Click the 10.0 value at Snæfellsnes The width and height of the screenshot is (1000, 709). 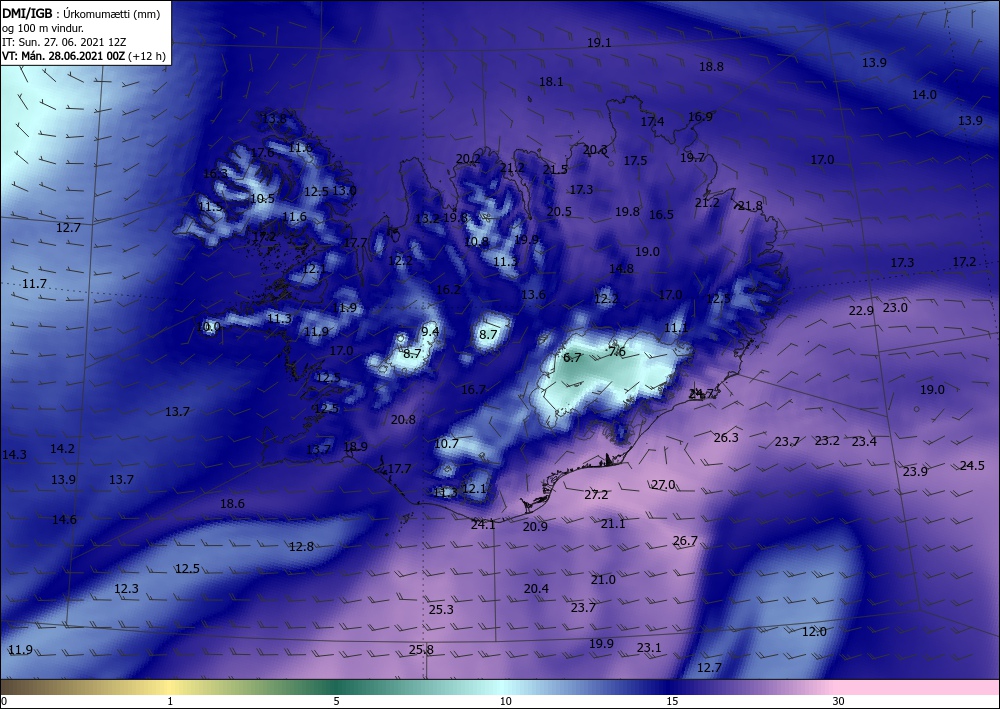(x=209, y=326)
